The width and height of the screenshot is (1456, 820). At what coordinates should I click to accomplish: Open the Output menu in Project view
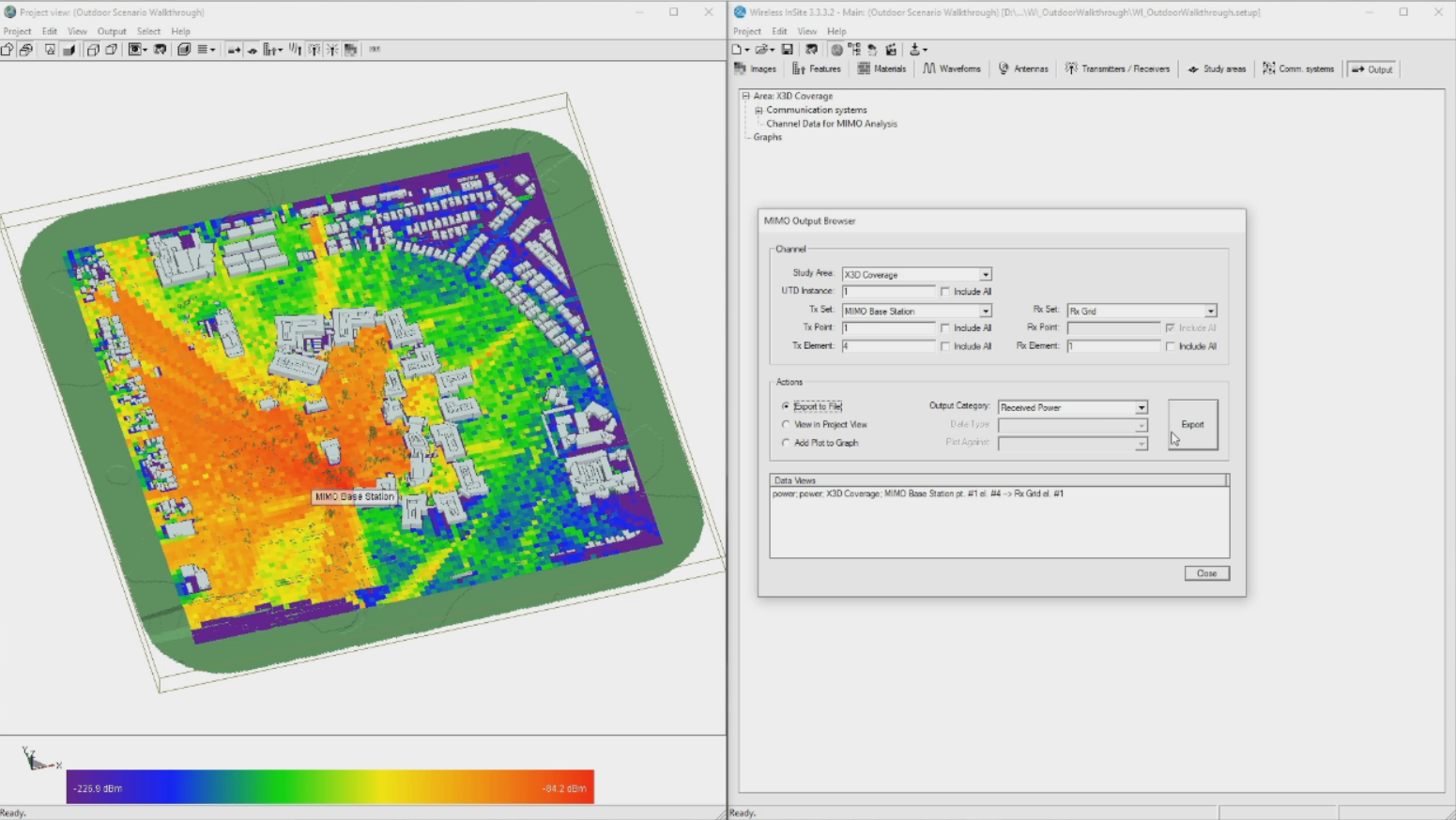tap(112, 31)
